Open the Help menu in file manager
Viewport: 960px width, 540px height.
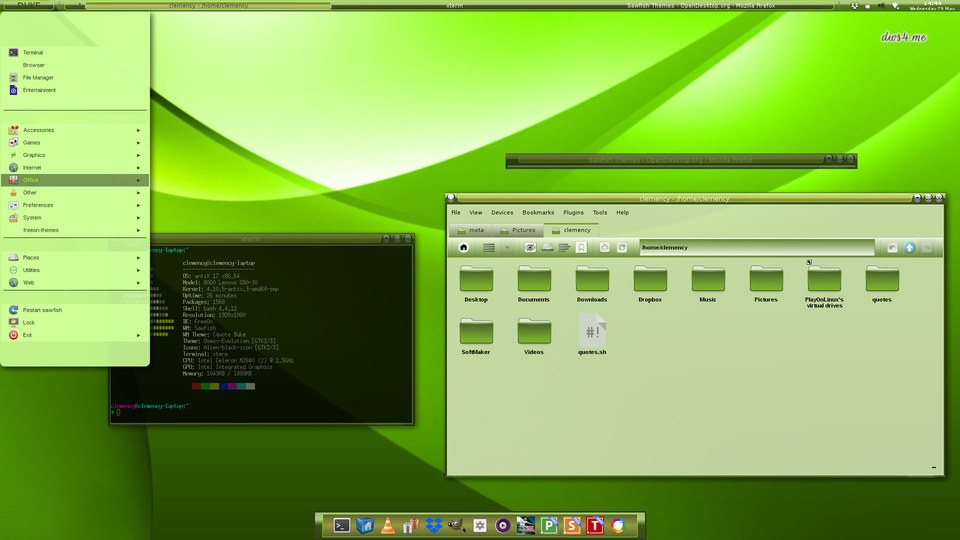622,212
